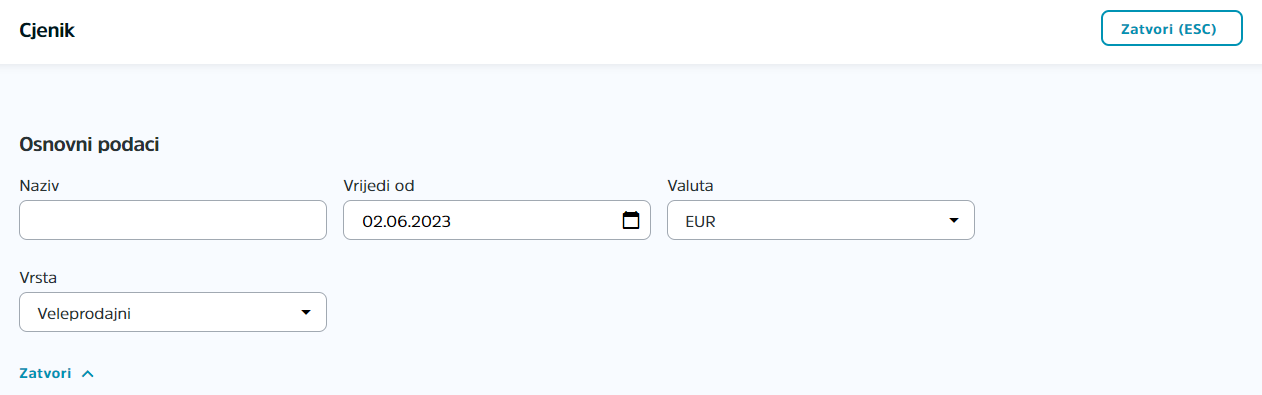Click inside the Vrijedi od date field

(497, 220)
